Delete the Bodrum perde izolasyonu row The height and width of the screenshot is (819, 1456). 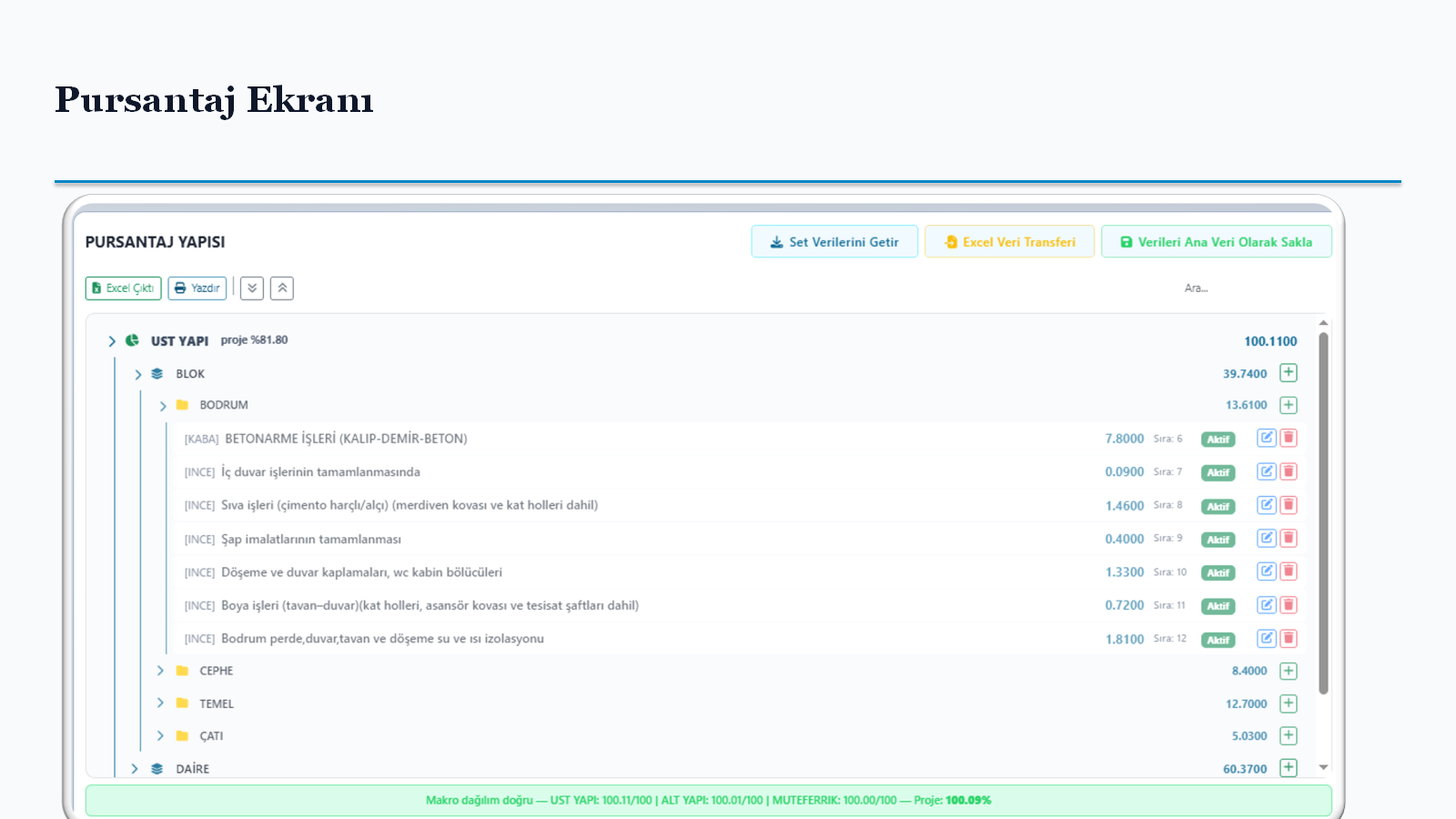pos(1289,638)
